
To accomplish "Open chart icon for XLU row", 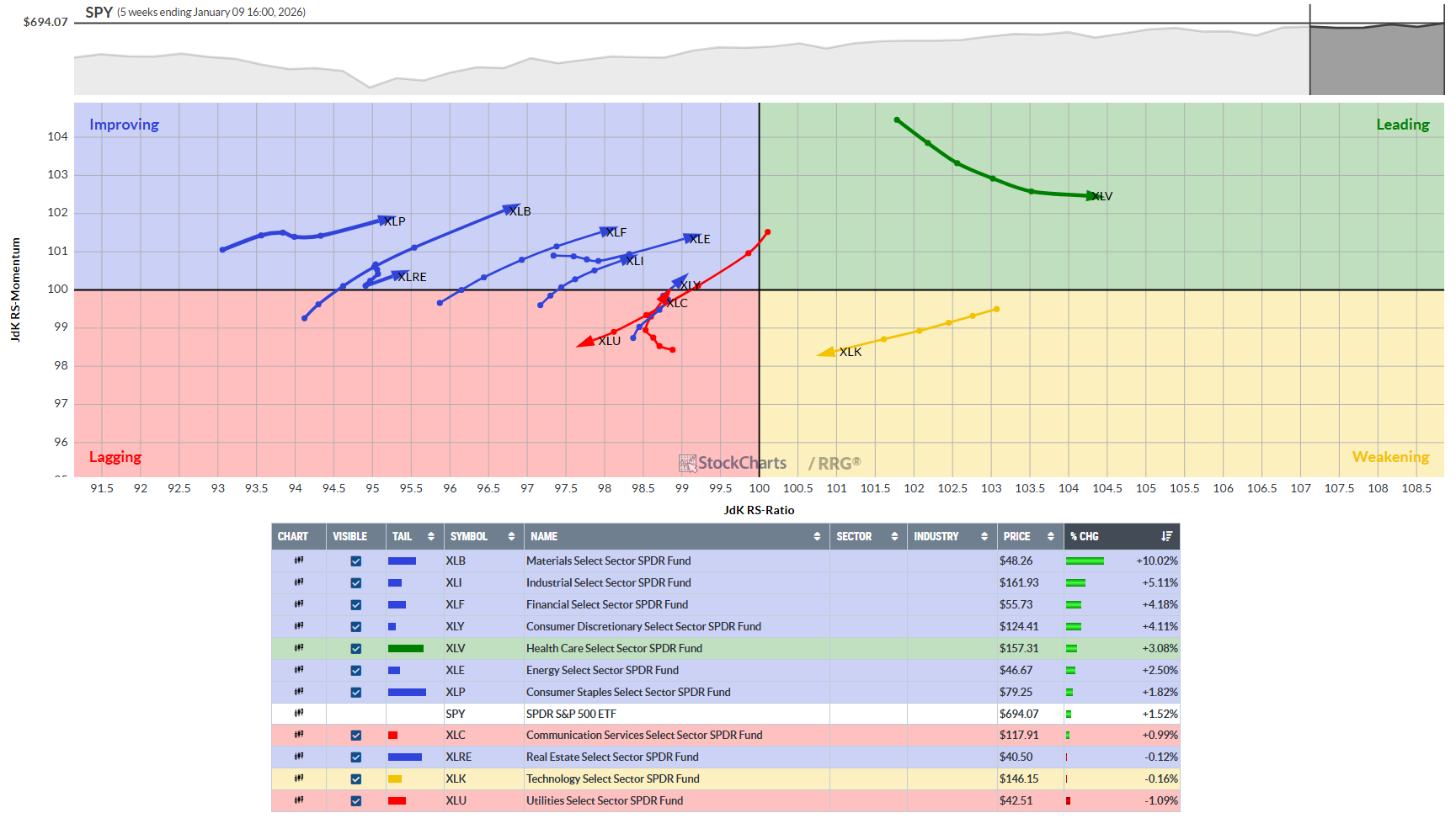I will (x=298, y=800).
